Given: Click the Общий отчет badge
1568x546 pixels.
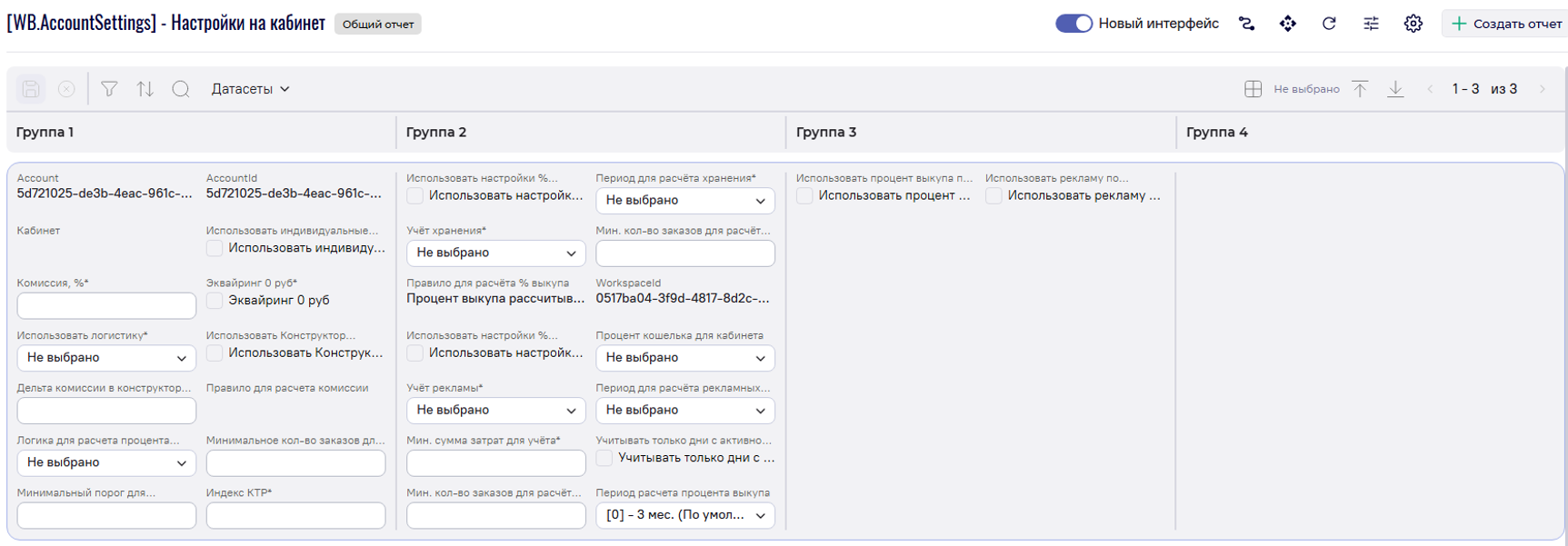Looking at the screenshot, I should coord(378,25).
